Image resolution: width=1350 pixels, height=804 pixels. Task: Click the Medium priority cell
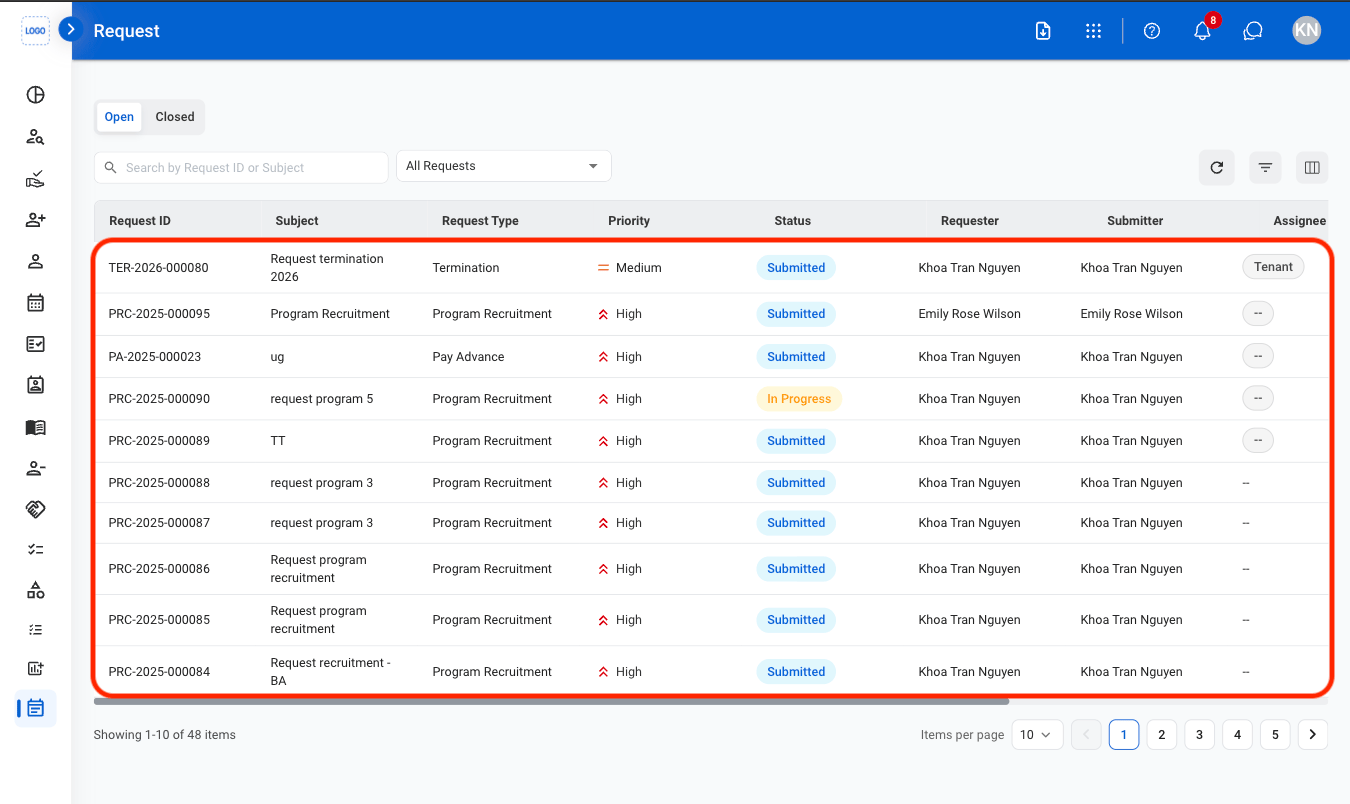tap(630, 268)
